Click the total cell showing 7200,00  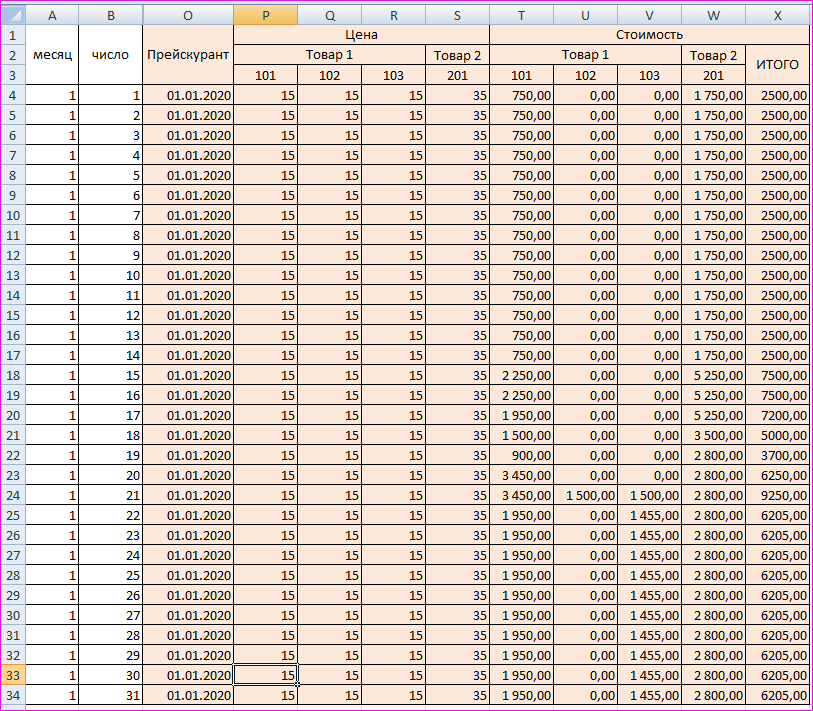(777, 415)
